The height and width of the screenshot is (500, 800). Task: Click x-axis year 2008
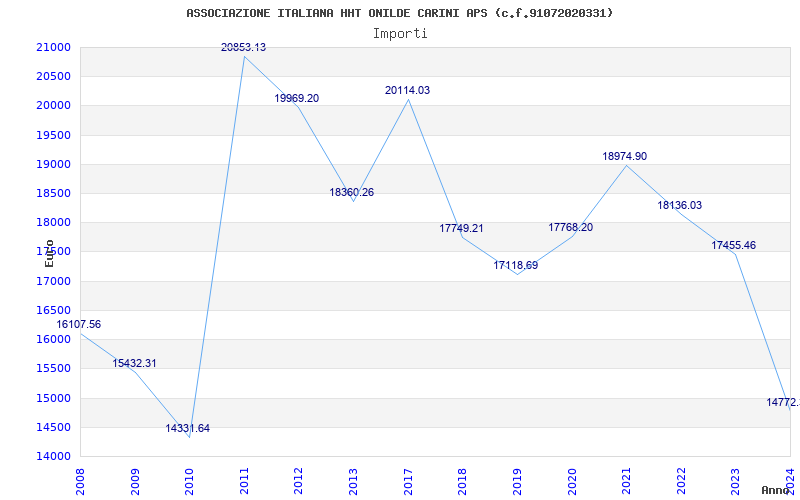[80, 481]
